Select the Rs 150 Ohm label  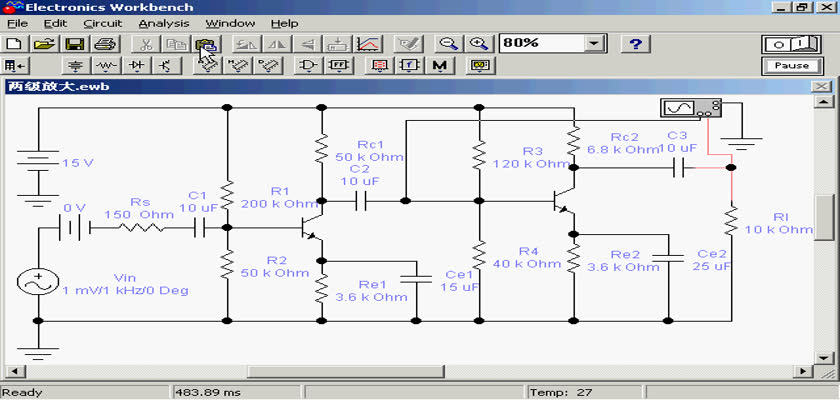(x=139, y=208)
